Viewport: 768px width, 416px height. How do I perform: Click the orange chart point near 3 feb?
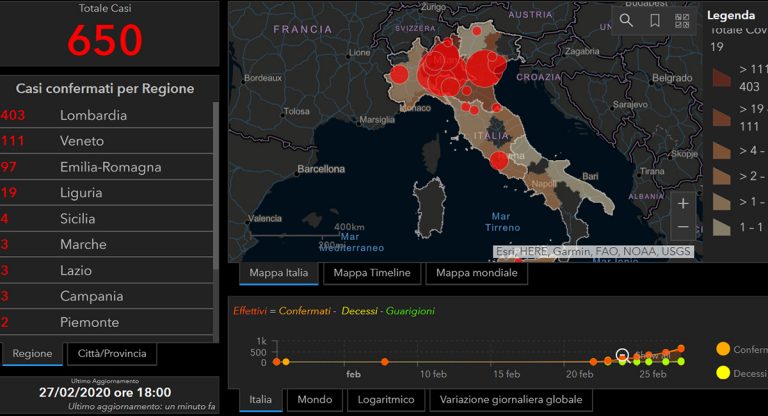coord(385,362)
